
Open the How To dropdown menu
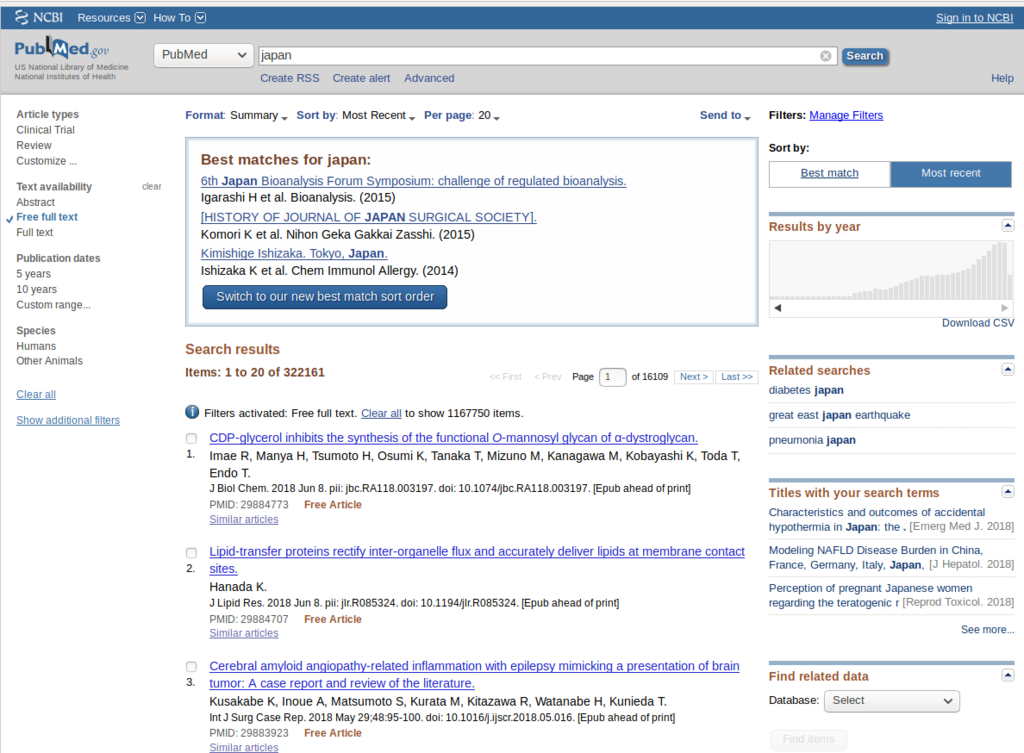pyautogui.click(x=180, y=18)
